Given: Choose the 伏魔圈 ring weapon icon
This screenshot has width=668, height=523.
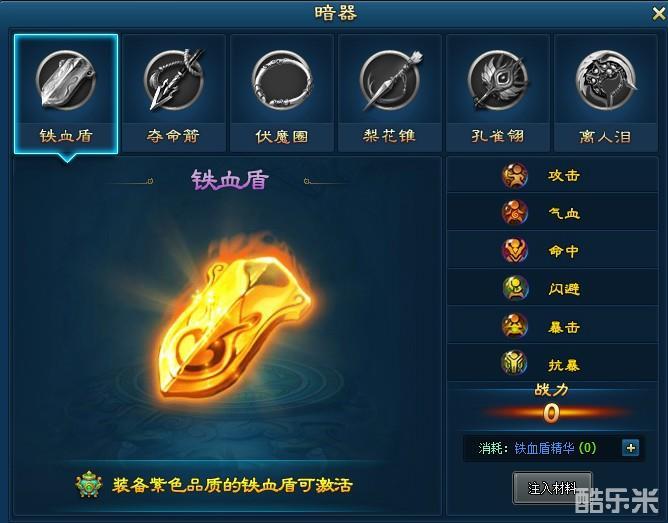Looking at the screenshot, I should click(x=282, y=80).
